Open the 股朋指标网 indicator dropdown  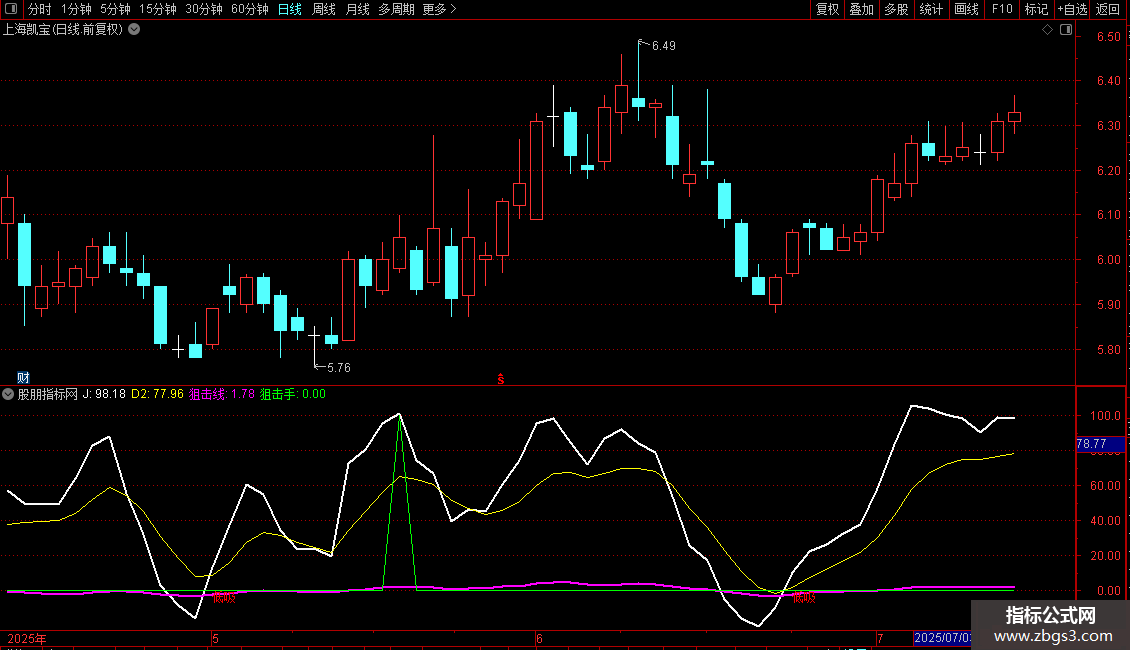click(x=8, y=394)
